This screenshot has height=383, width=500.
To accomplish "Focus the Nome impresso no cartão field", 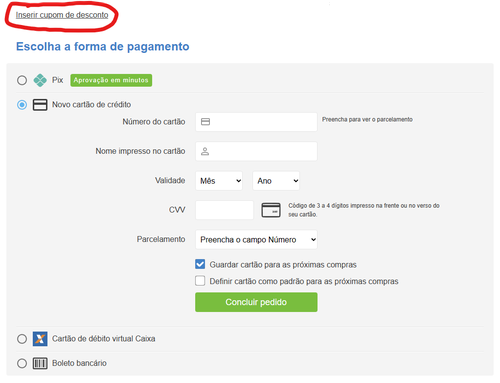I will click(x=256, y=151).
